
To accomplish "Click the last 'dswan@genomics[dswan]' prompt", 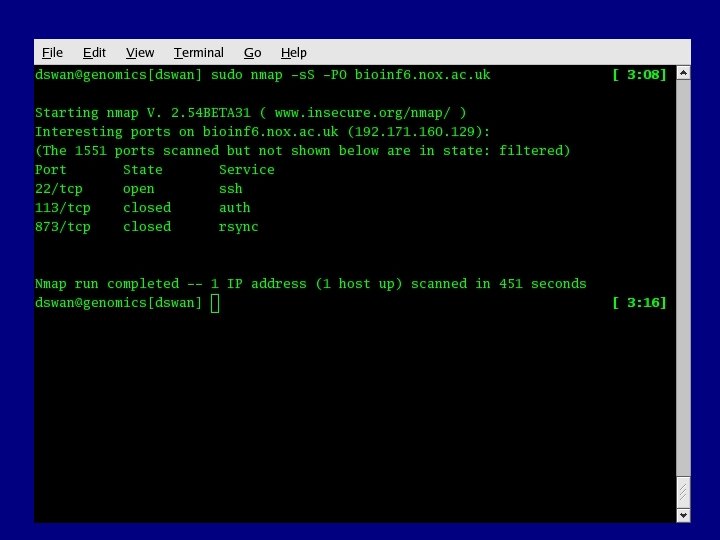I will pos(118,303).
